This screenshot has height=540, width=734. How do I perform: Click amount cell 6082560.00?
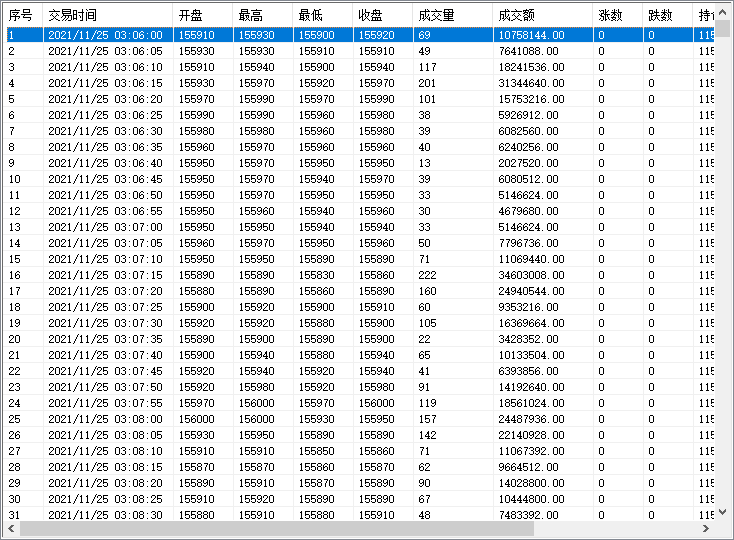click(528, 131)
